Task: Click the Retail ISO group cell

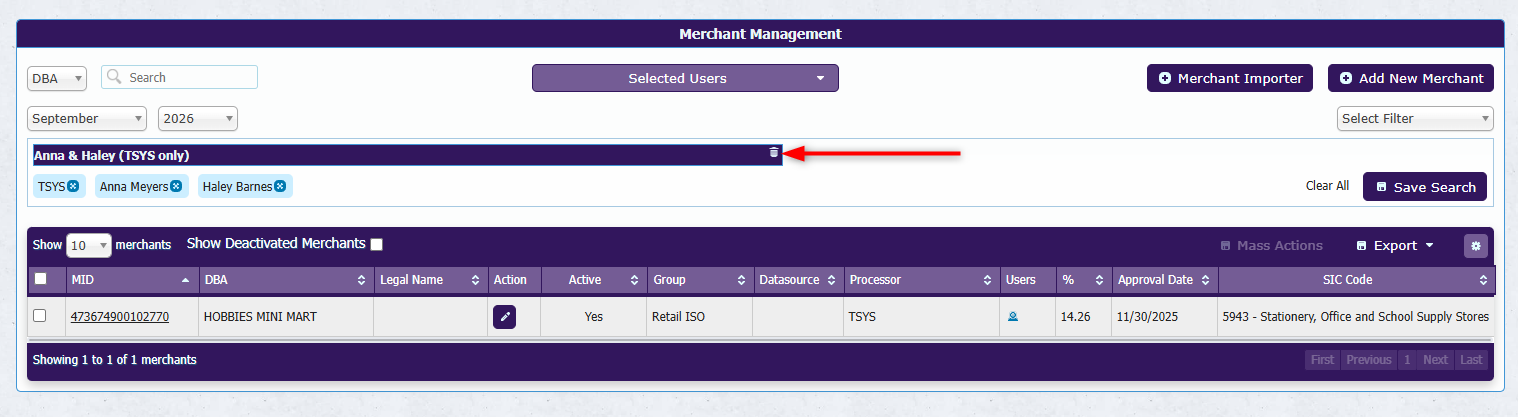Action: coord(699,317)
